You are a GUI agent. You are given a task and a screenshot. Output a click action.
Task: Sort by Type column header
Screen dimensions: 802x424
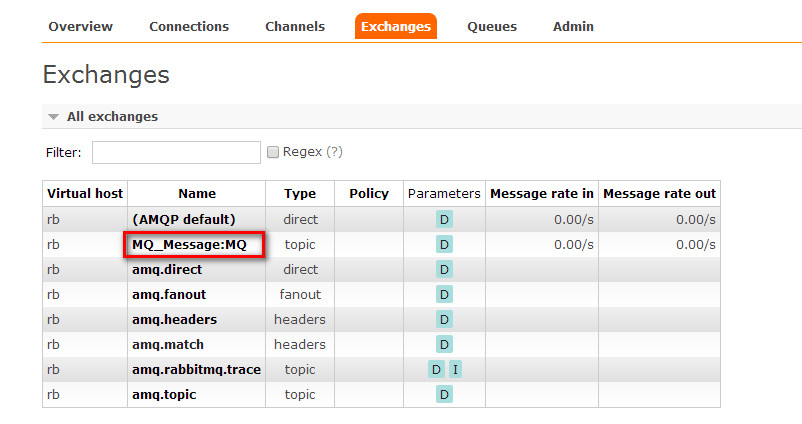300,194
